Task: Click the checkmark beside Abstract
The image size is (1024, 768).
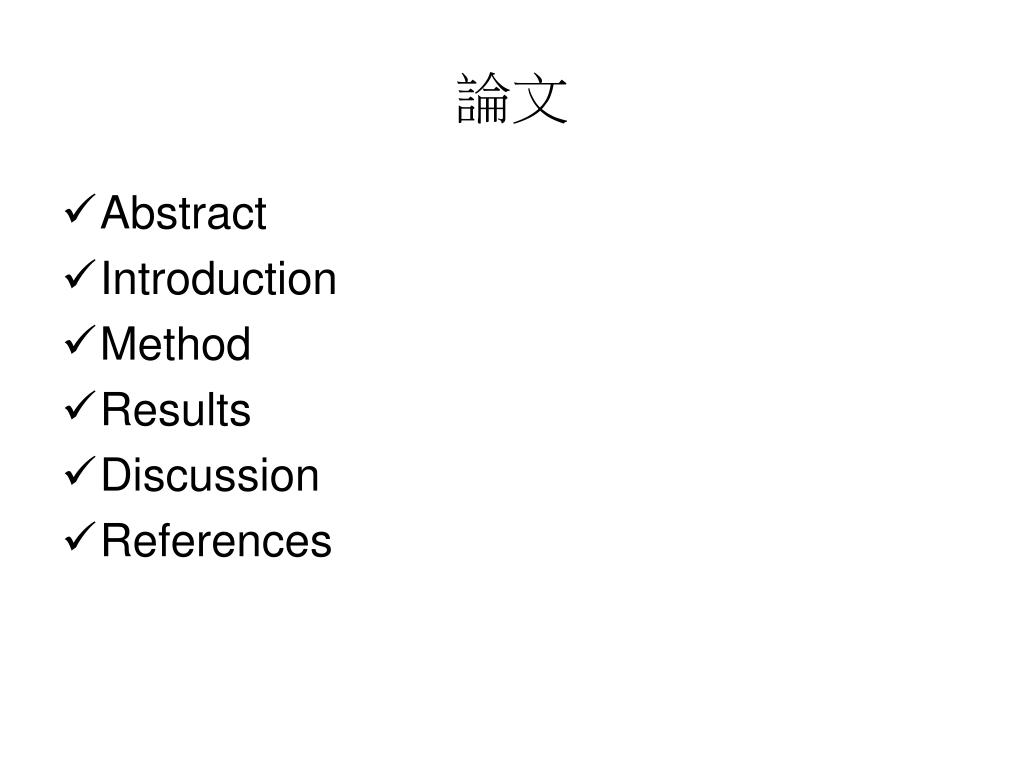Action: 80,210
